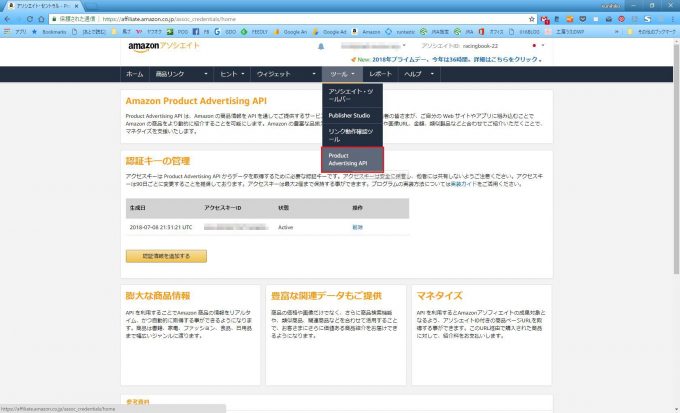Select Publisher Studio menu entry

352,115
